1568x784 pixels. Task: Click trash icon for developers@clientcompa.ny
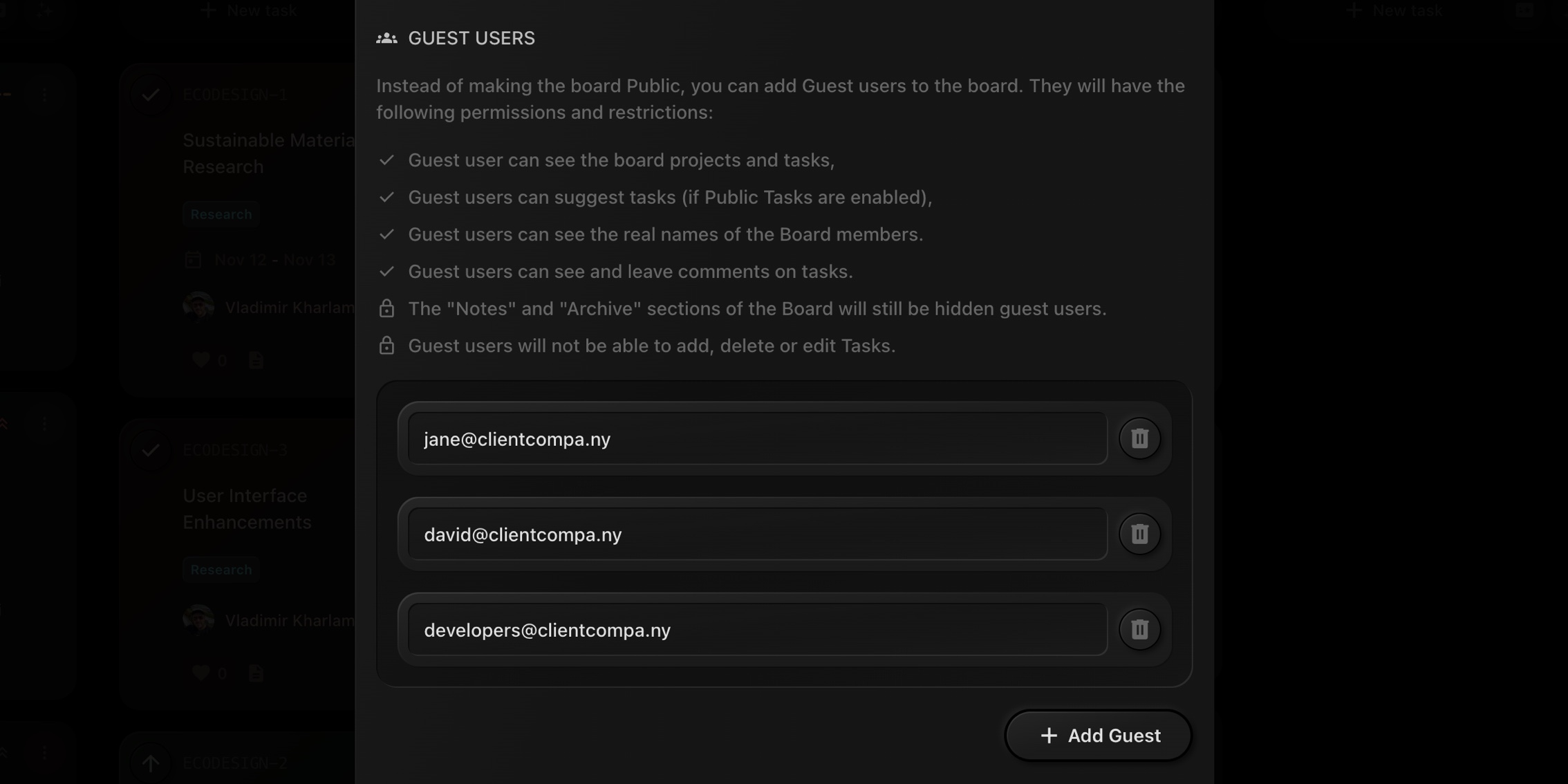[1139, 629]
